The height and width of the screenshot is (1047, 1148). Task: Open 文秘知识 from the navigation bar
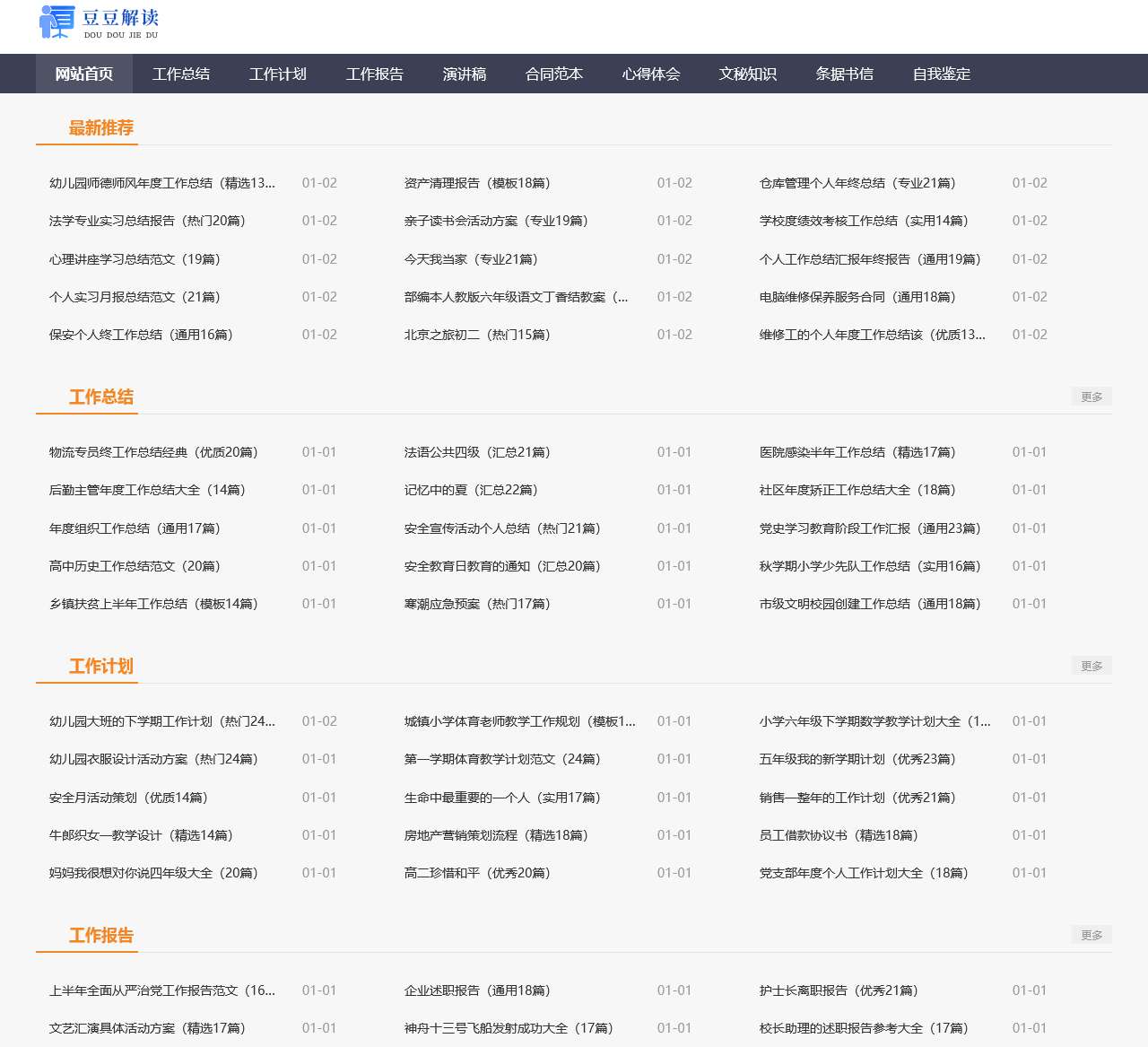749,74
